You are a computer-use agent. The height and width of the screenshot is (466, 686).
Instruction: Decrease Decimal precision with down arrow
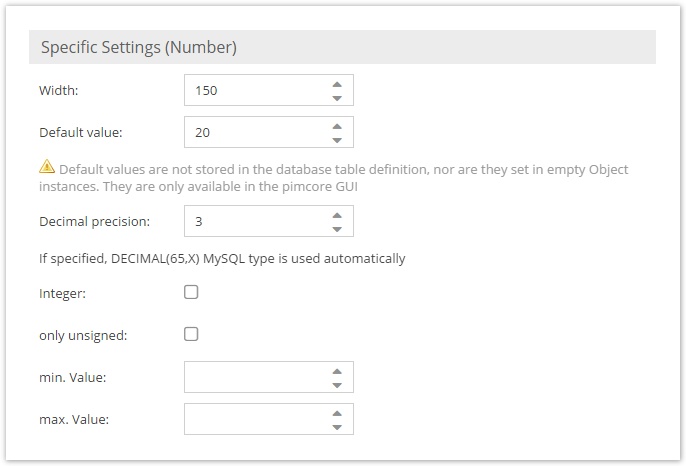pyautogui.click(x=337, y=228)
